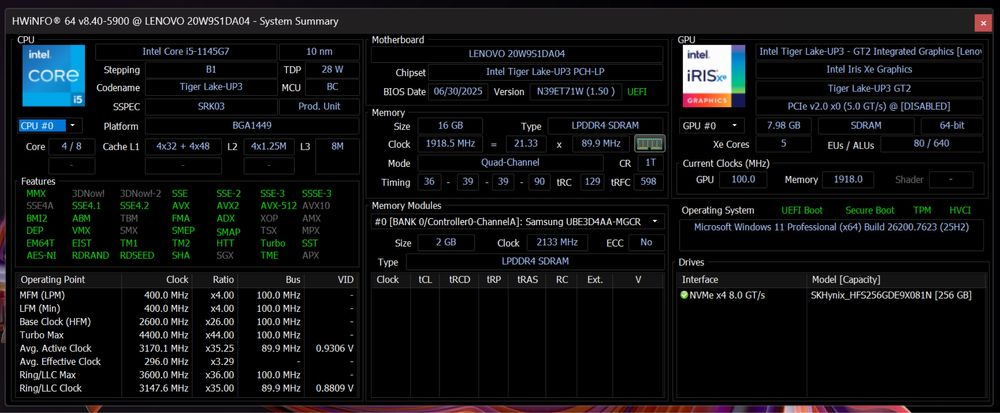Click the L3 cache 8M value
Viewport: 1000px width, 413px height.
(x=337, y=147)
